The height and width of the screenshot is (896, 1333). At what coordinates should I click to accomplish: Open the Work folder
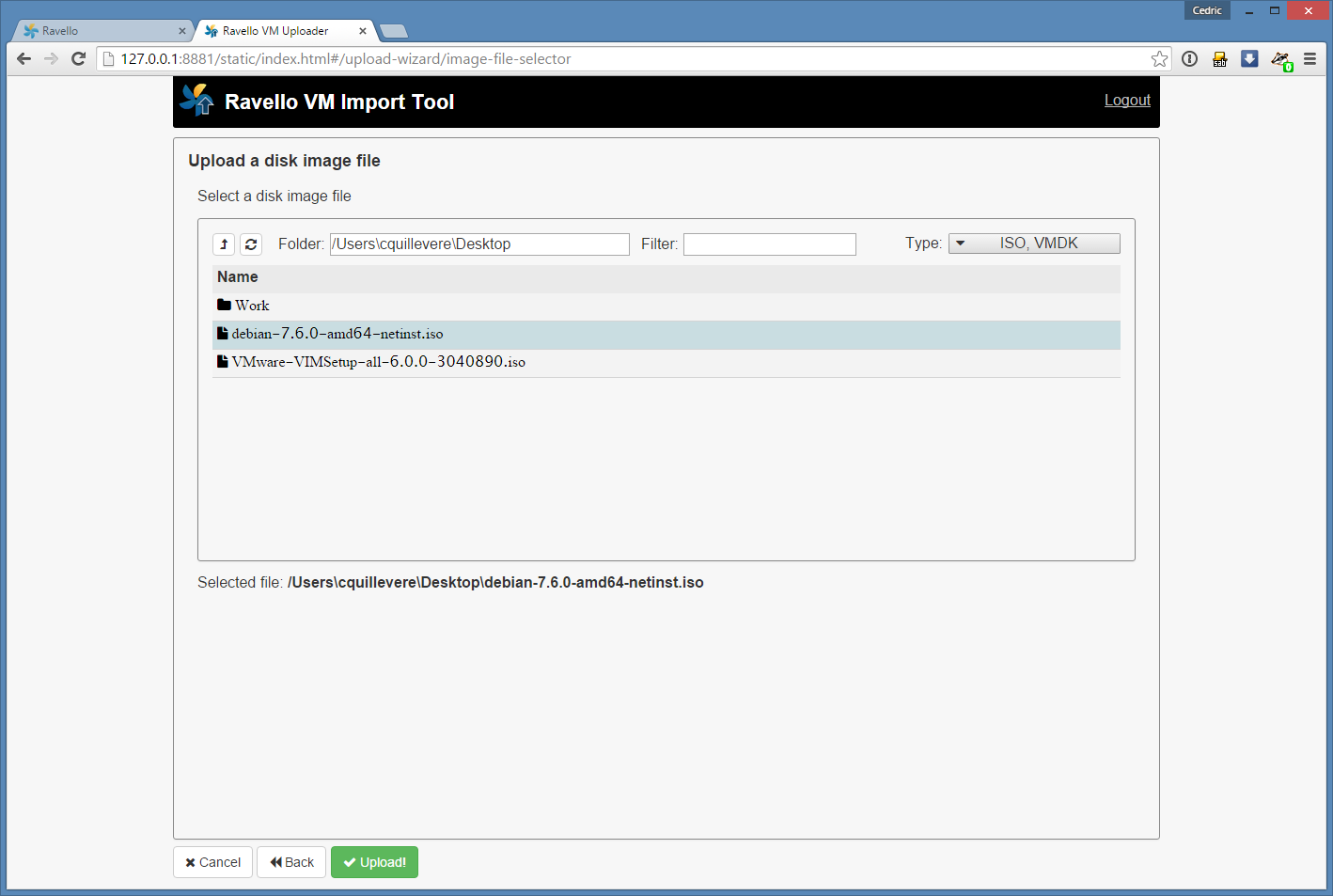click(252, 306)
